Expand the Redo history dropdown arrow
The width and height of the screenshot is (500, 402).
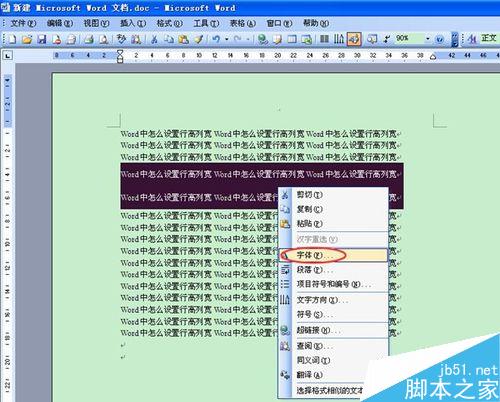248,39
